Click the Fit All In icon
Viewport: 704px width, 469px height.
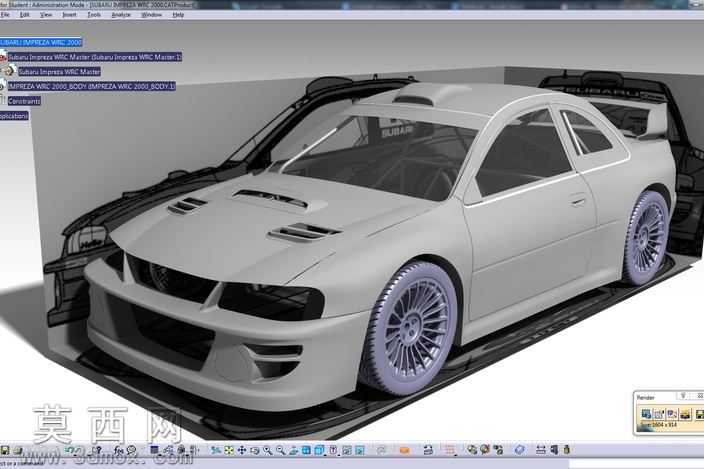point(229,450)
